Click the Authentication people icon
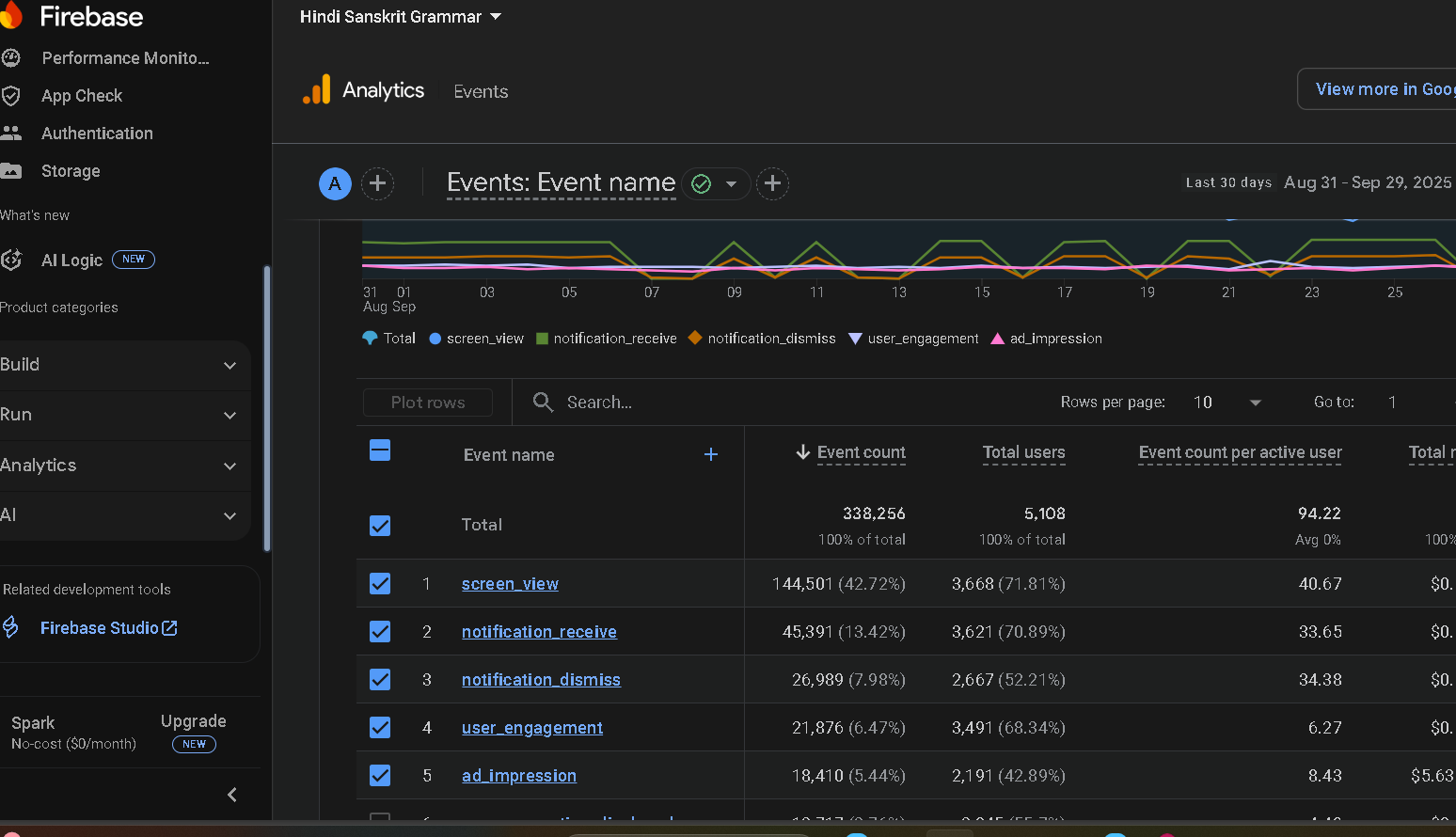The width and height of the screenshot is (1456, 837). pos(11,134)
